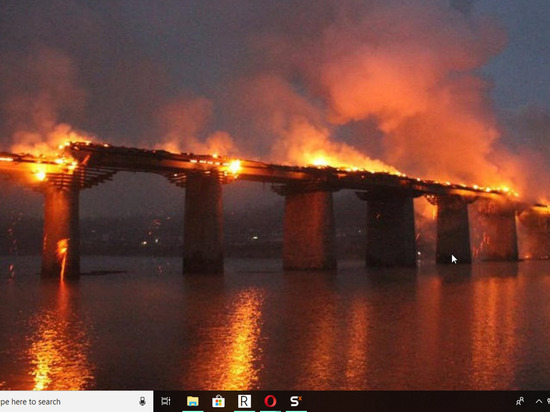Click into the taskbar search field
550x412 pixels.
[76, 401]
